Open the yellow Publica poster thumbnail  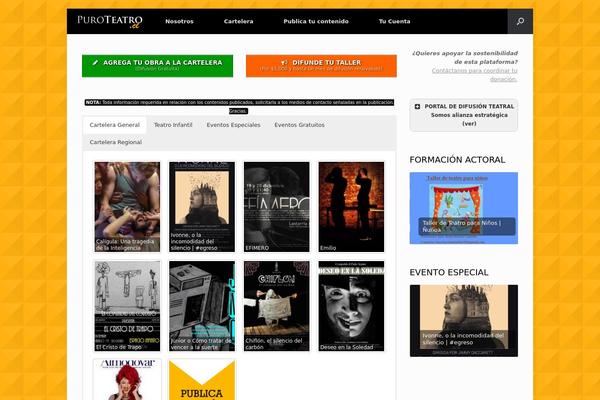click(202, 380)
